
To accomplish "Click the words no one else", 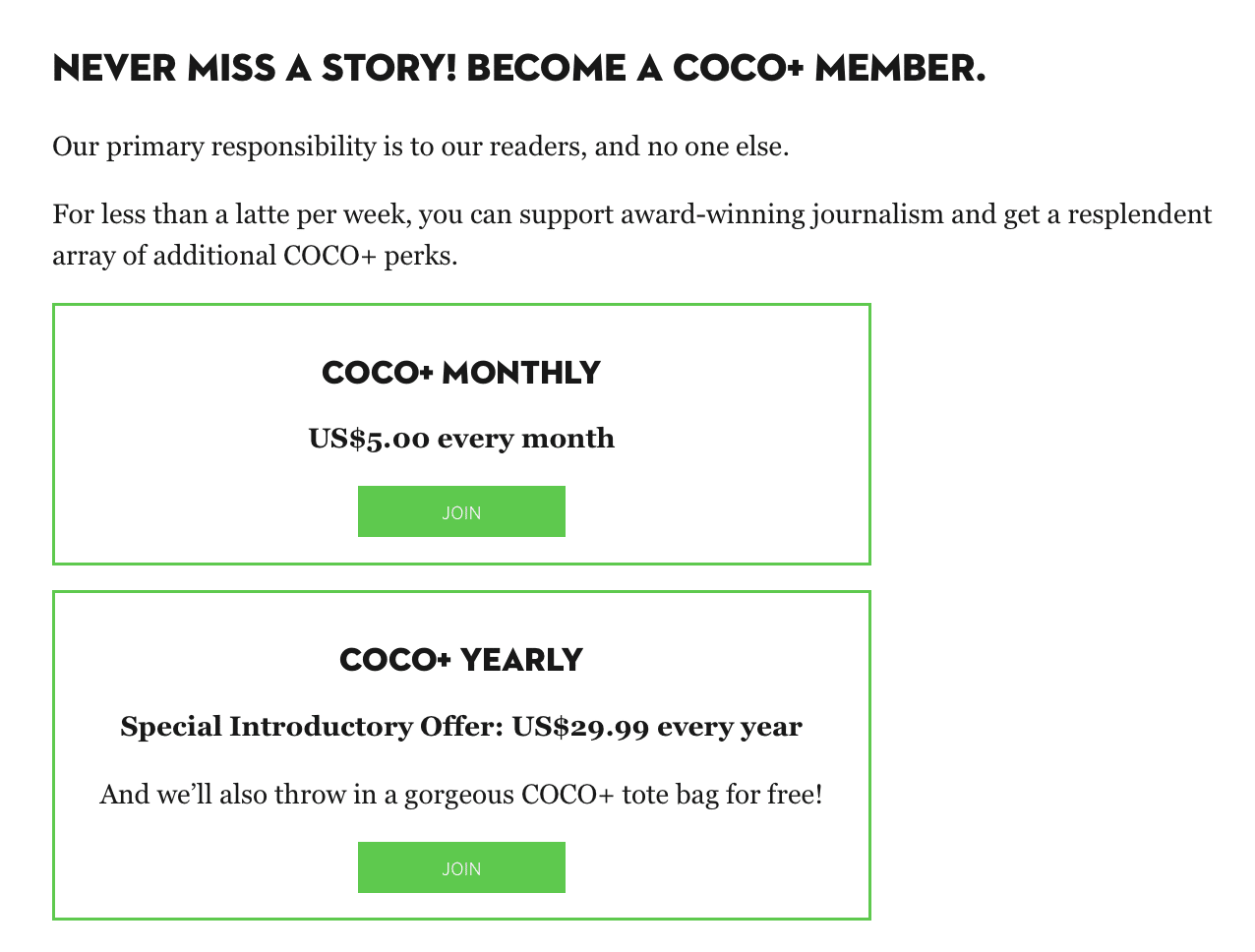I will pos(717,147).
